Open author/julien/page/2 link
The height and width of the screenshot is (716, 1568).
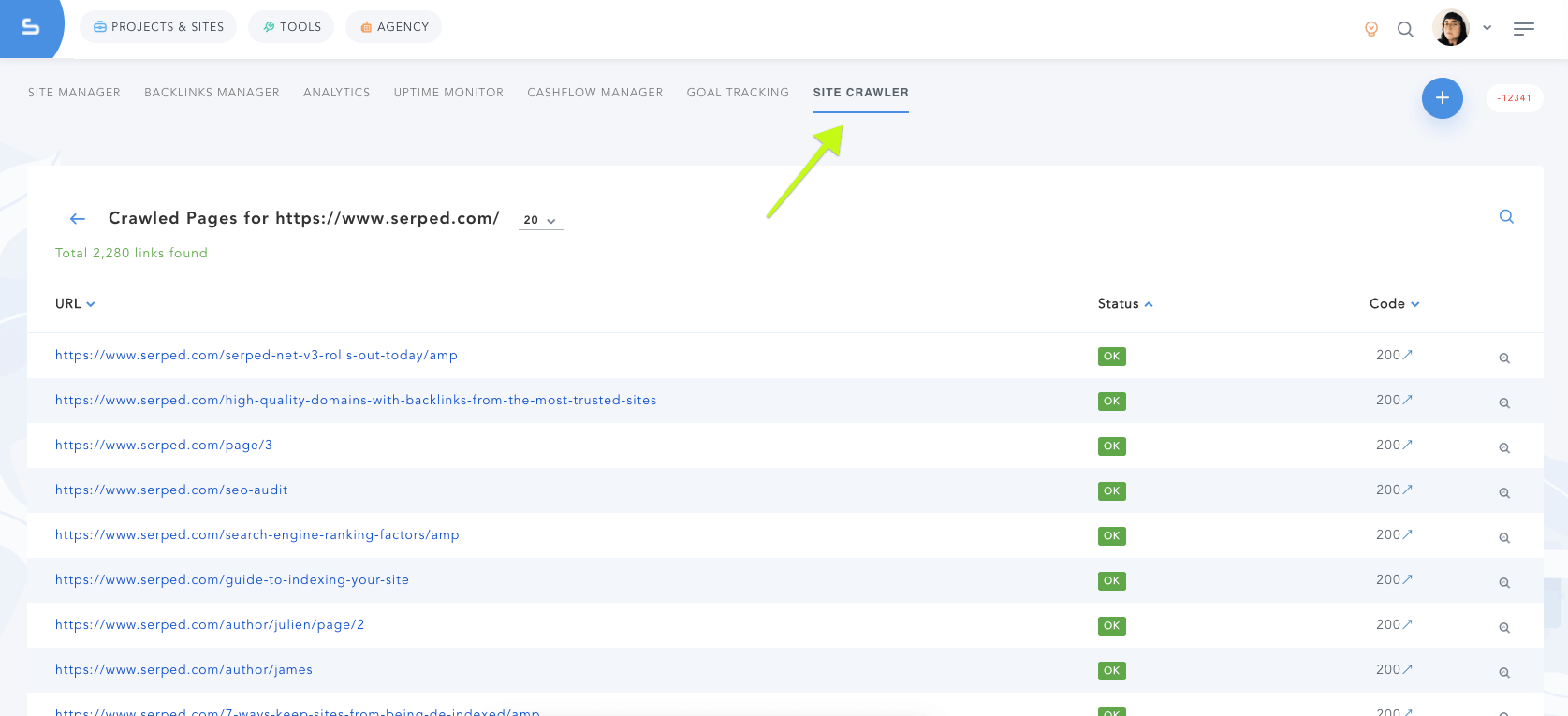point(210,625)
